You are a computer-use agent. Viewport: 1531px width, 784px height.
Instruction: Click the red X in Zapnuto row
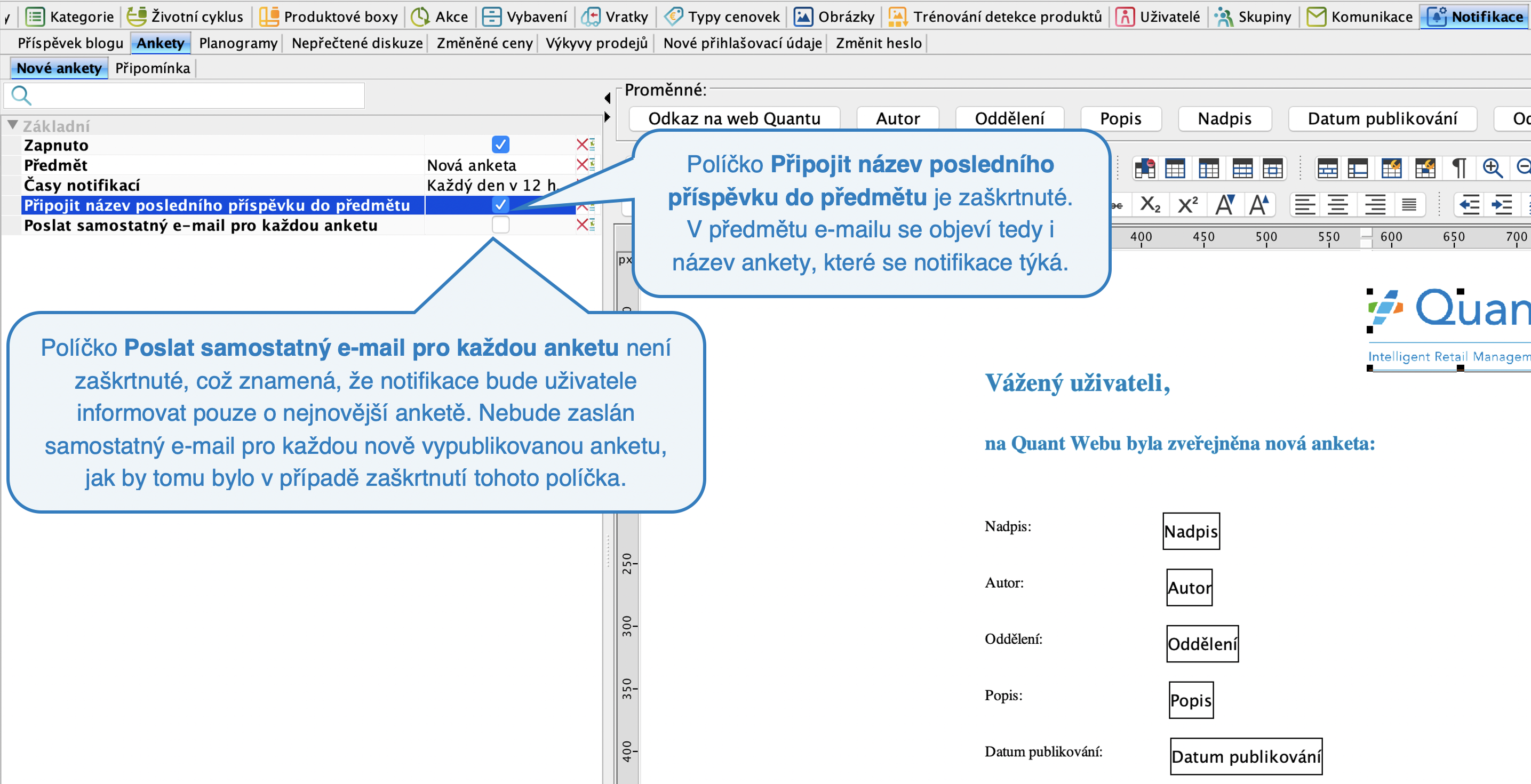tap(582, 145)
